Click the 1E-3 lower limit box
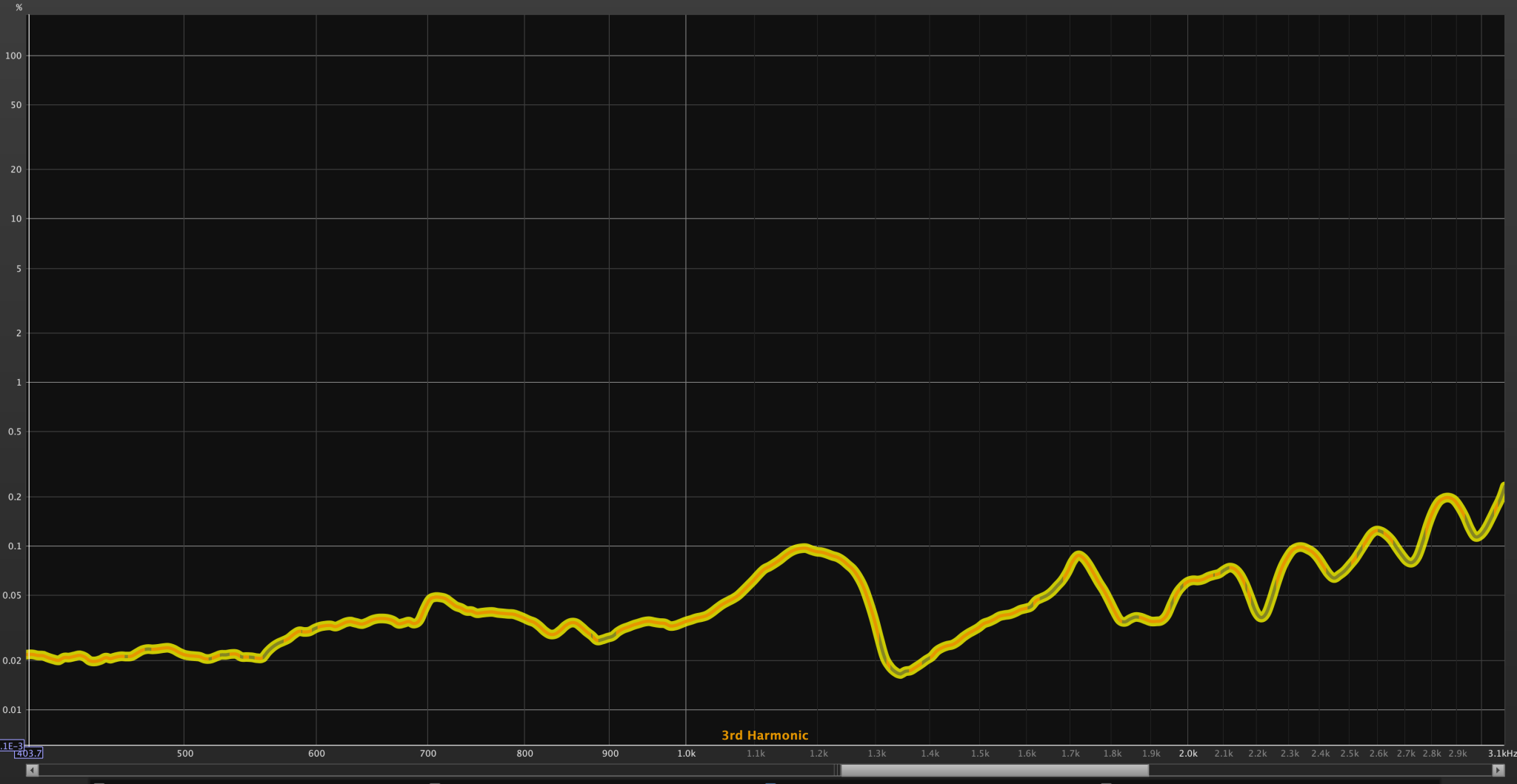The height and width of the screenshot is (784, 1517). 11,746
